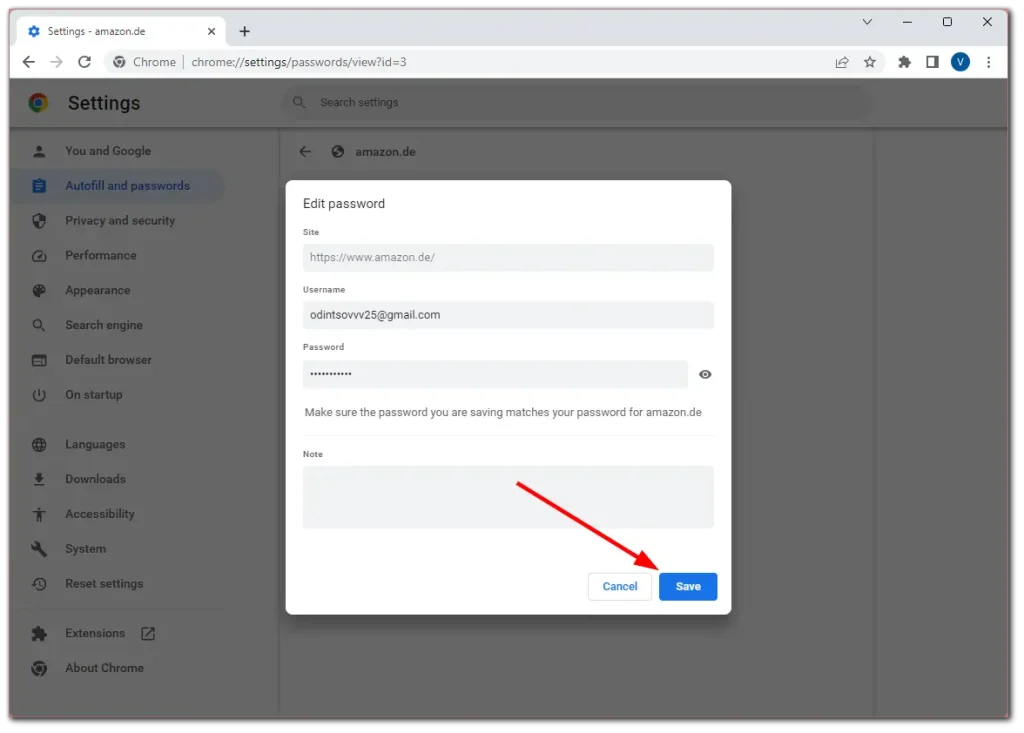The height and width of the screenshot is (733, 1024).
Task: Reload the page with refresh icon
Action: (85, 62)
